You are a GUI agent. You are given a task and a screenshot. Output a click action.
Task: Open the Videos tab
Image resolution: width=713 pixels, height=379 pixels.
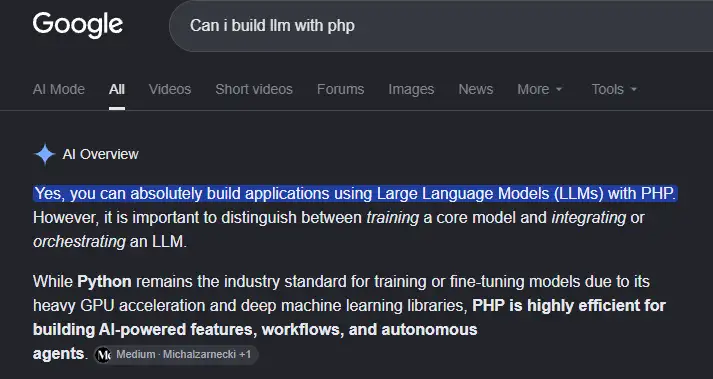click(170, 89)
